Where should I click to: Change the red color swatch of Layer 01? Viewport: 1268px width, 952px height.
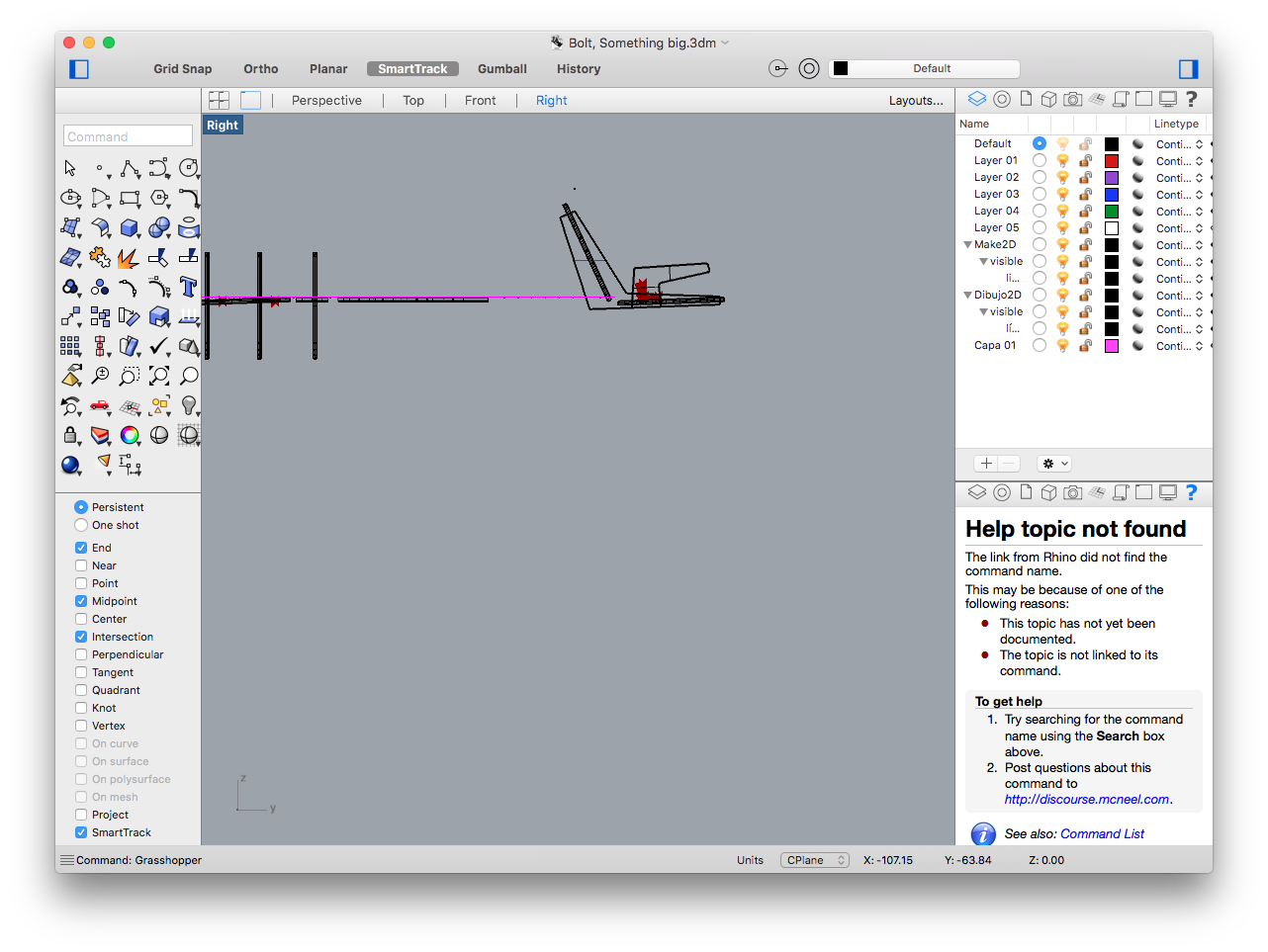coord(1112,160)
